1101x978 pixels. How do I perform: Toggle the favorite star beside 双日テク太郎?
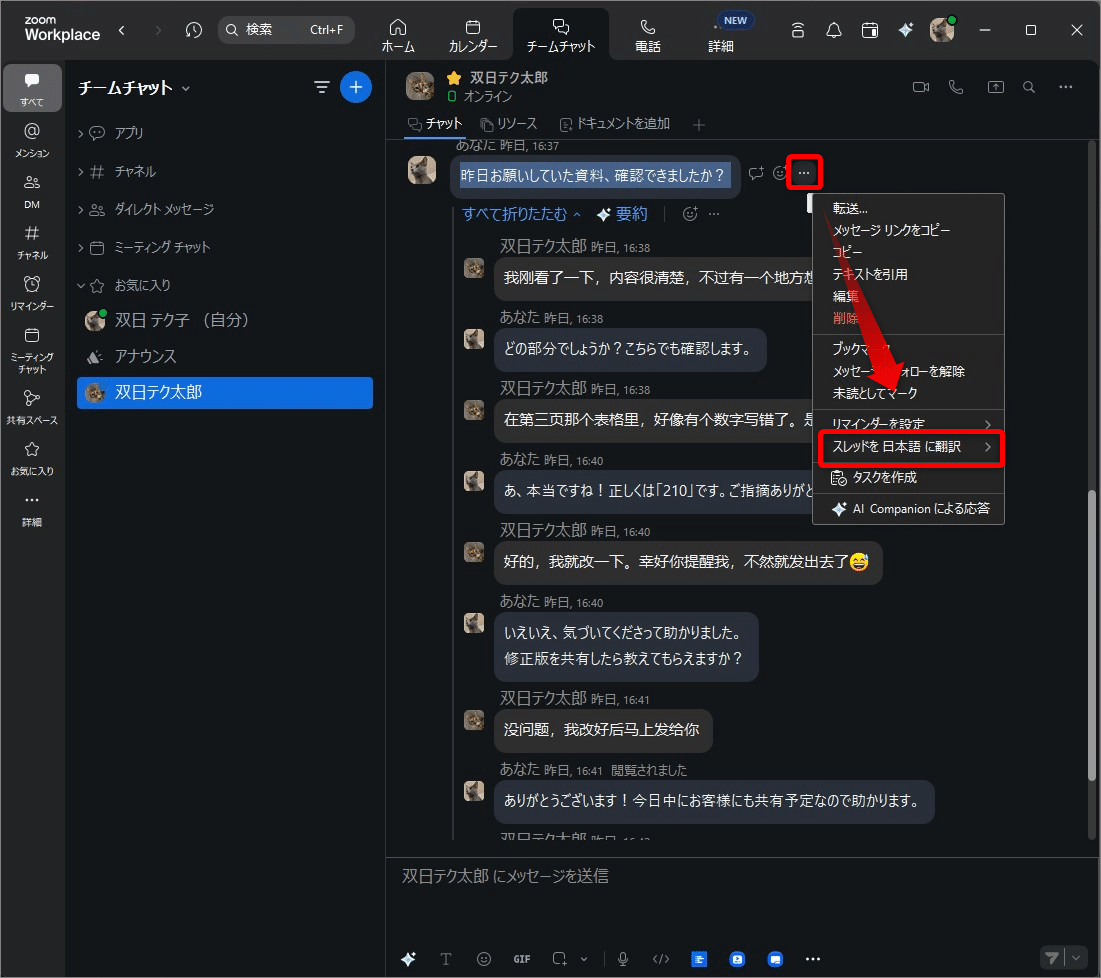click(454, 77)
